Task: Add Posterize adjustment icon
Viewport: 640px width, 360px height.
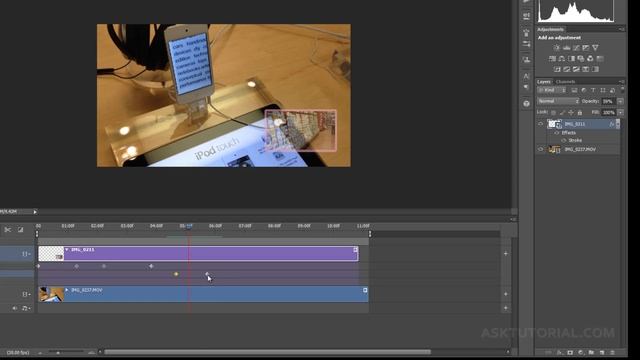Action: coord(567,69)
